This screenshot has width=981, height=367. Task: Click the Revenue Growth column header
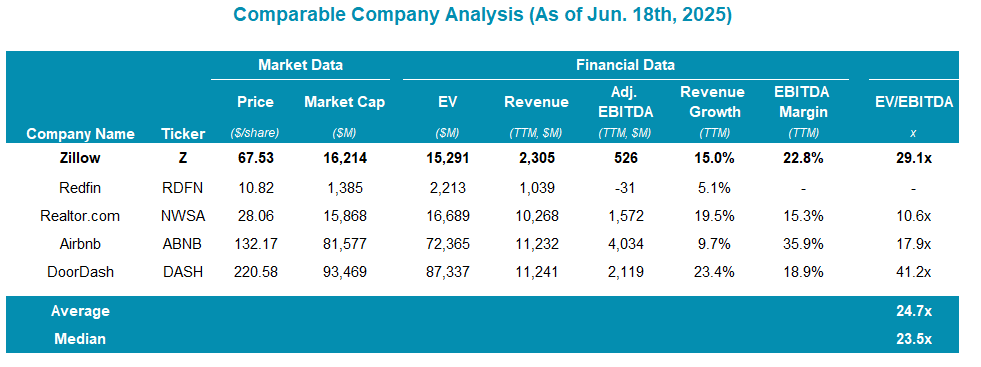(713, 103)
